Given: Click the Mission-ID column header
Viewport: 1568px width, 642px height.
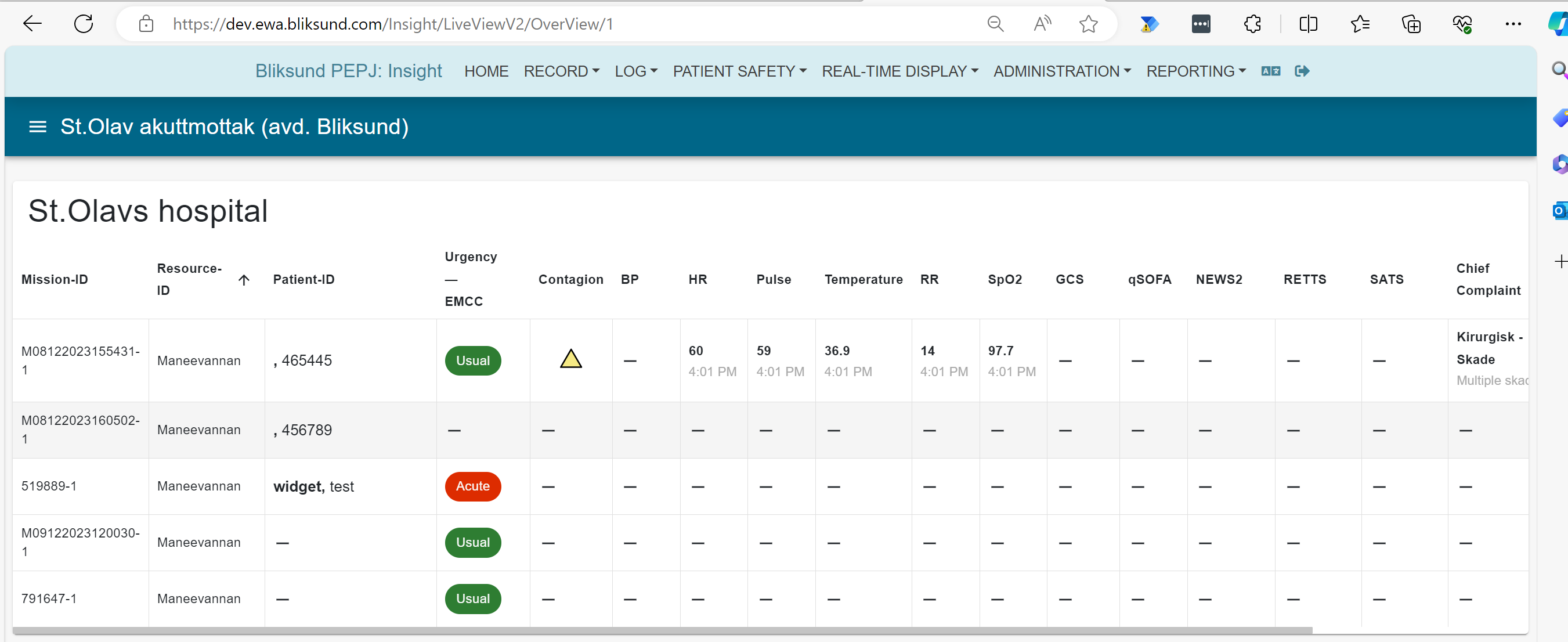Looking at the screenshot, I should [x=55, y=279].
